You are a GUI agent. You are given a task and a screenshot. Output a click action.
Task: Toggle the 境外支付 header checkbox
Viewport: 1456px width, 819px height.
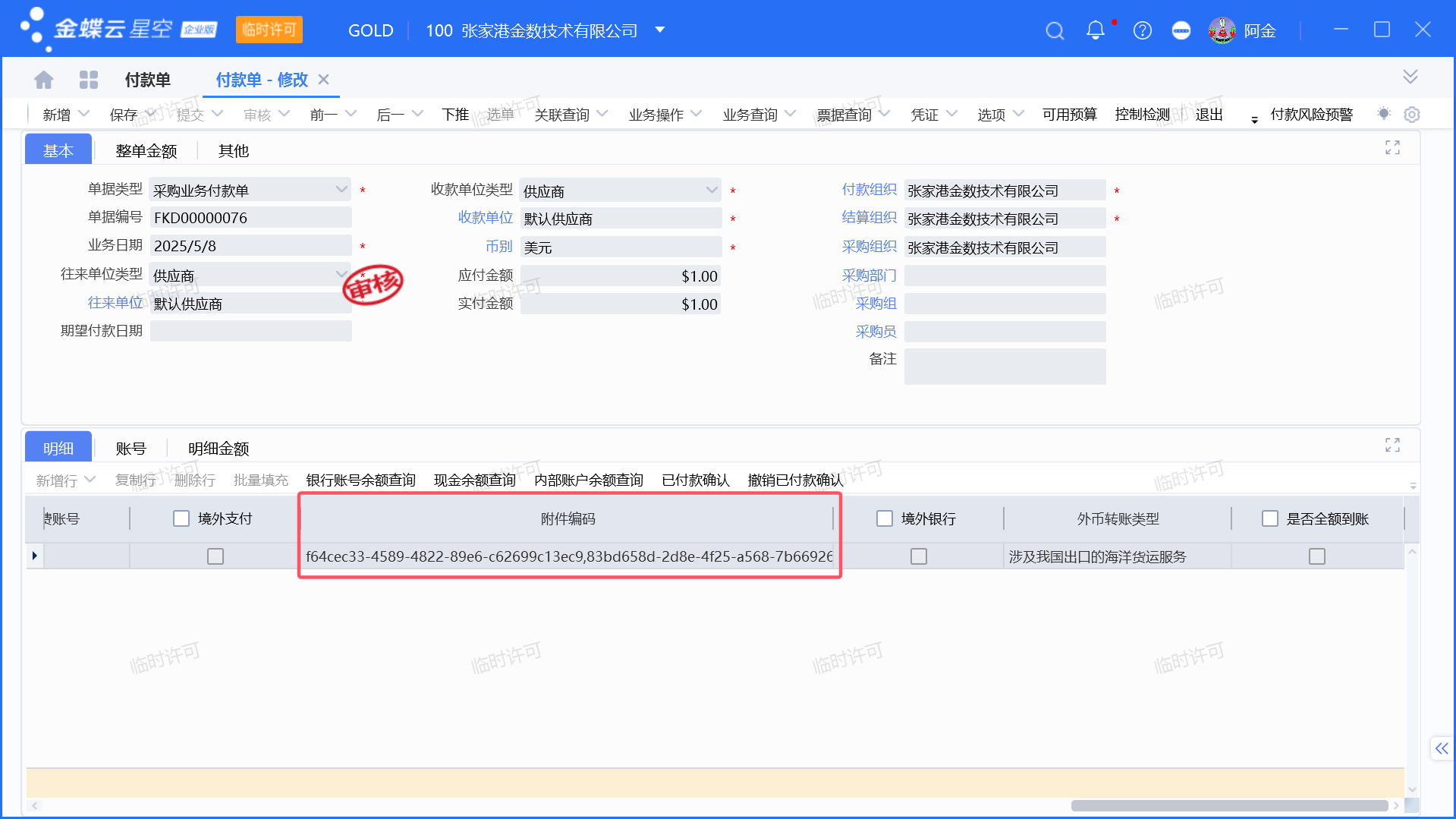181,518
